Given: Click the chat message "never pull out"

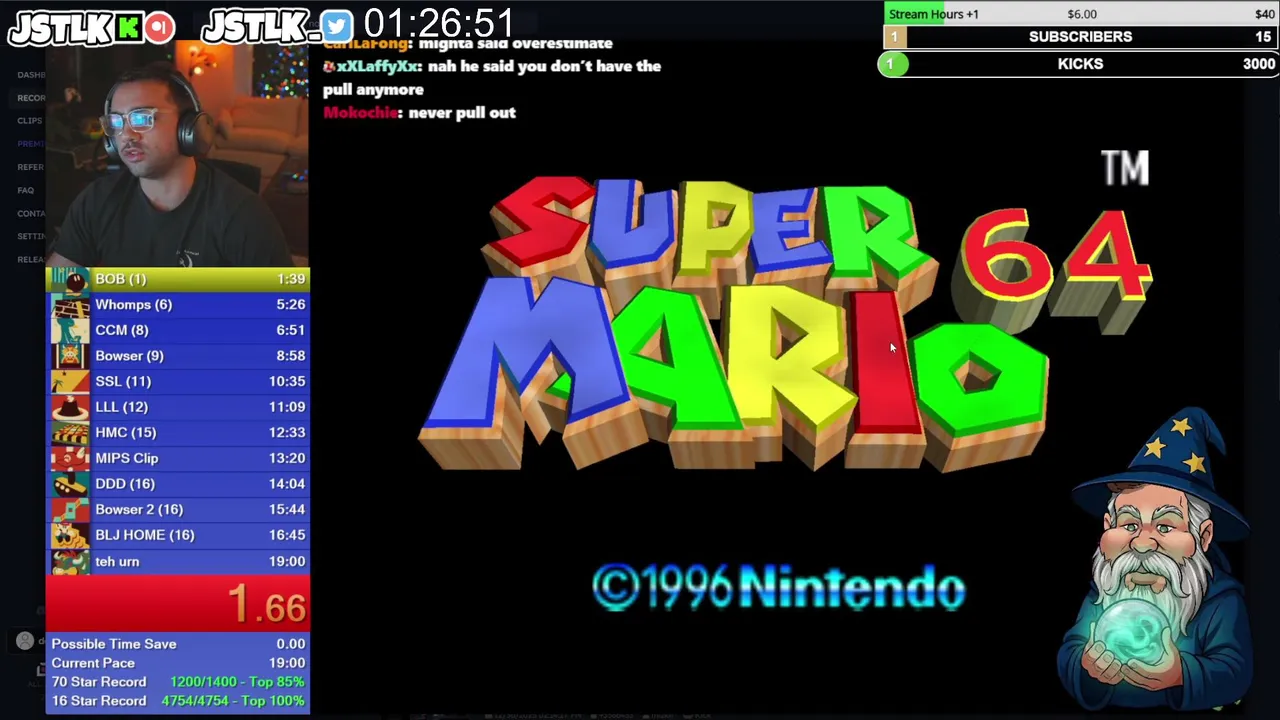Looking at the screenshot, I should (x=462, y=113).
